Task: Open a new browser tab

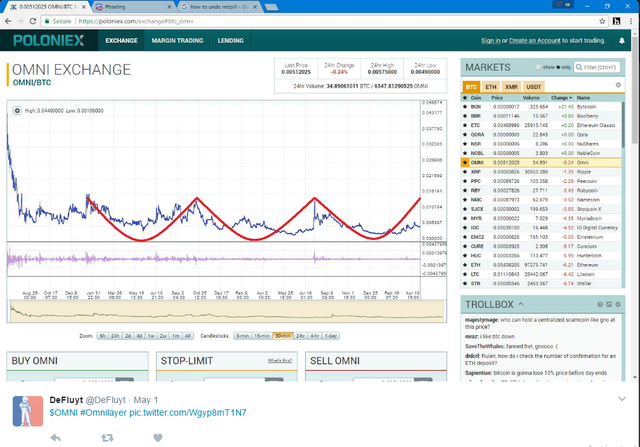Action: [271, 7]
